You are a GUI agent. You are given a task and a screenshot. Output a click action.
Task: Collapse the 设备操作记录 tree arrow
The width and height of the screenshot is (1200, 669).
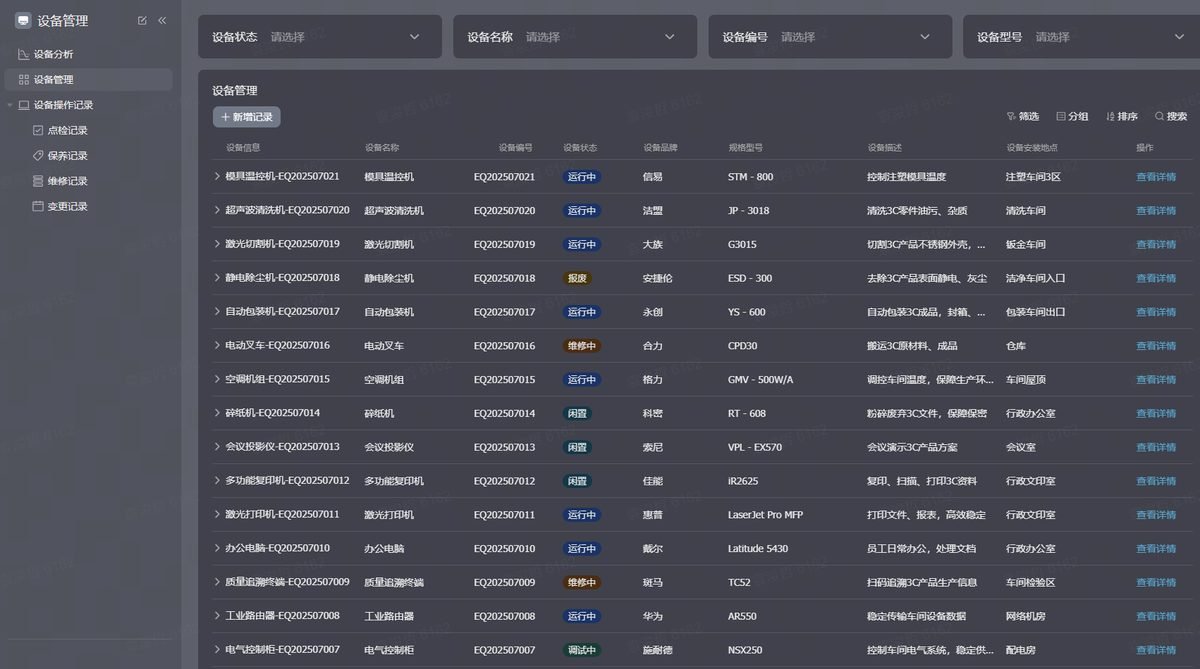(x=10, y=105)
